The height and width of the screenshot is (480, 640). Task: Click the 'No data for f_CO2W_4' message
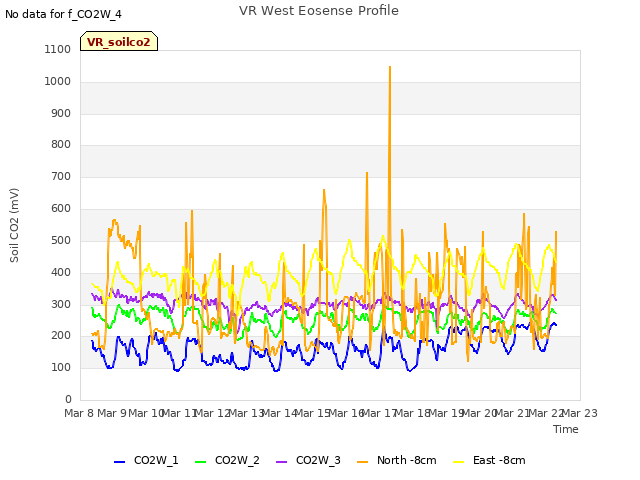pos(63,14)
